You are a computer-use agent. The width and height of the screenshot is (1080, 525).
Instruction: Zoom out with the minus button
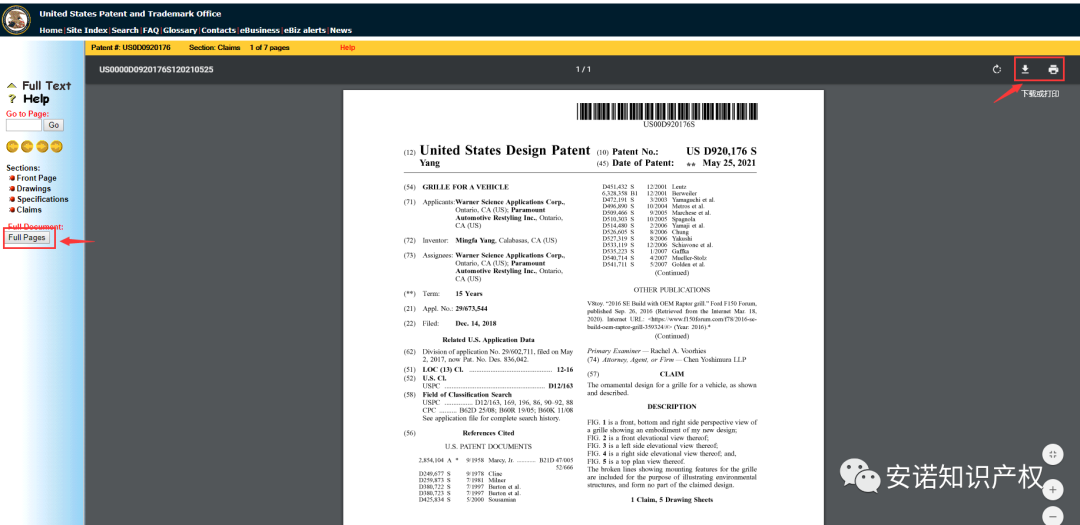(1052, 515)
